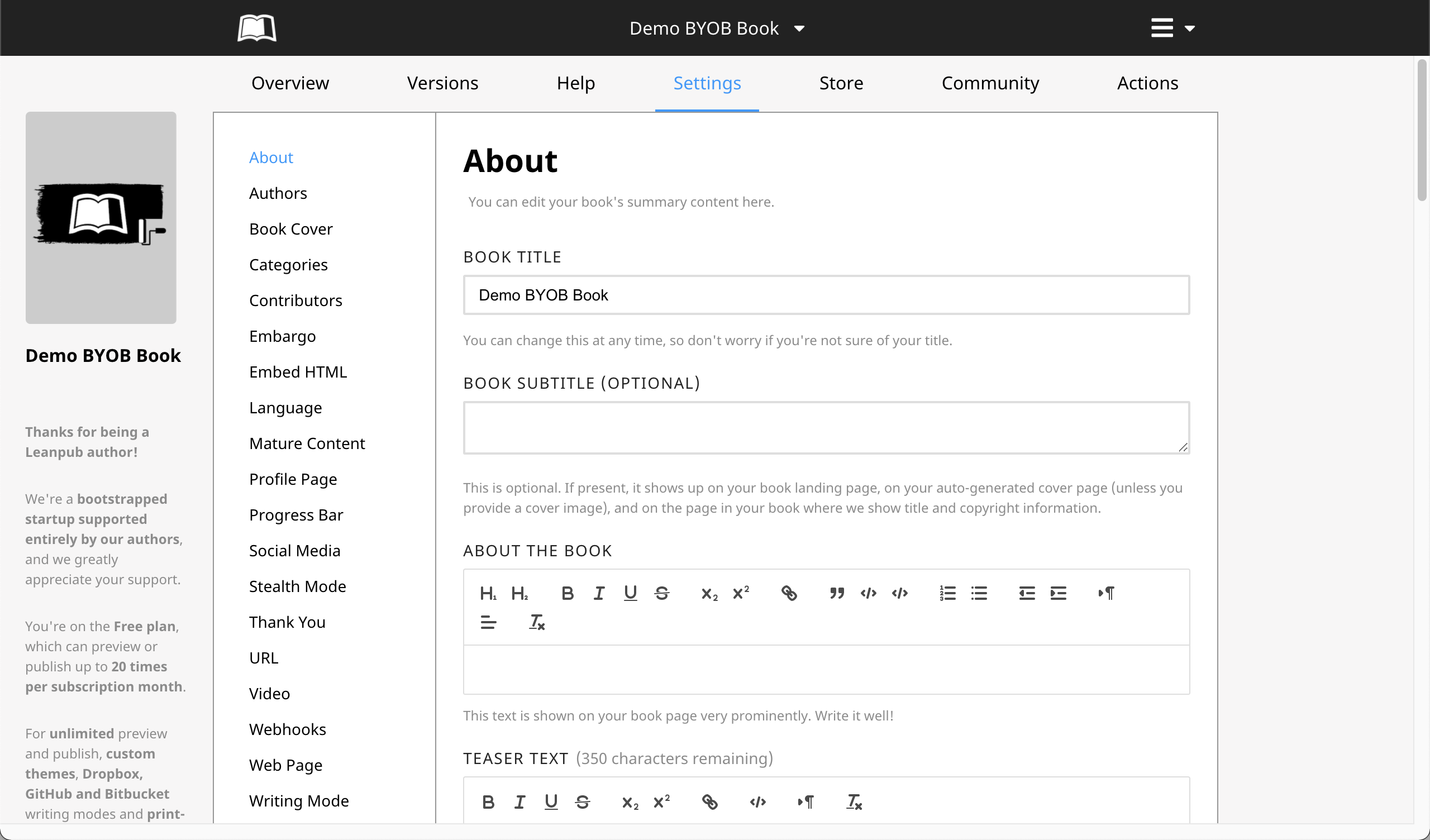The height and width of the screenshot is (840, 1430).
Task: Click the Leanpub book logo in header
Action: [x=256, y=28]
